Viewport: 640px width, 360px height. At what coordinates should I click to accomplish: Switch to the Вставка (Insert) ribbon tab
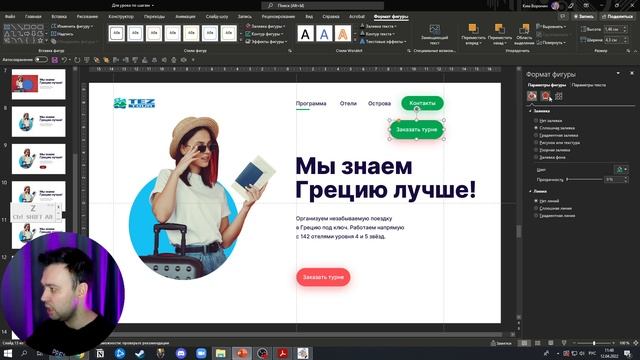(x=59, y=17)
